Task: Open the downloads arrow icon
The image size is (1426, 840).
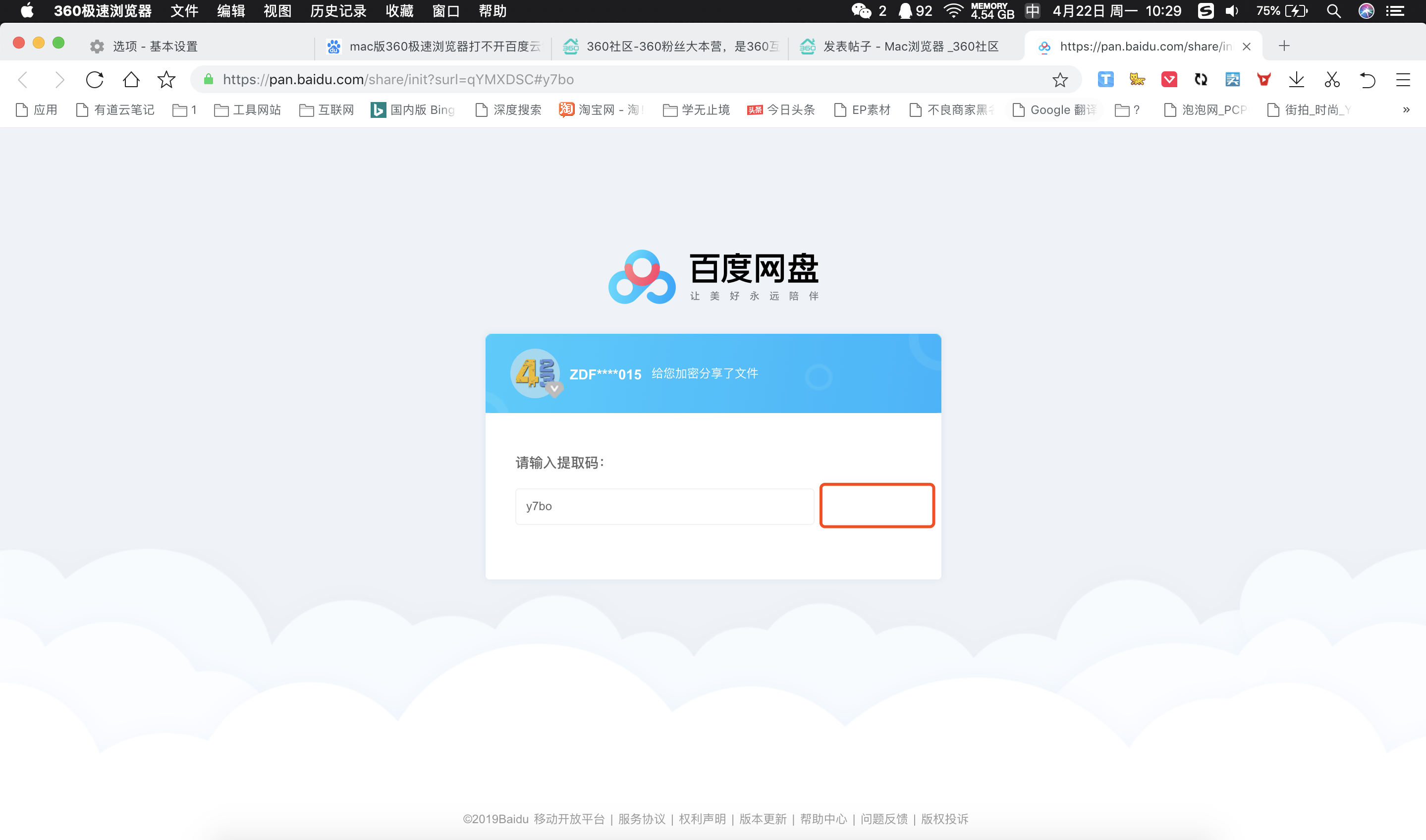Action: (x=1296, y=79)
